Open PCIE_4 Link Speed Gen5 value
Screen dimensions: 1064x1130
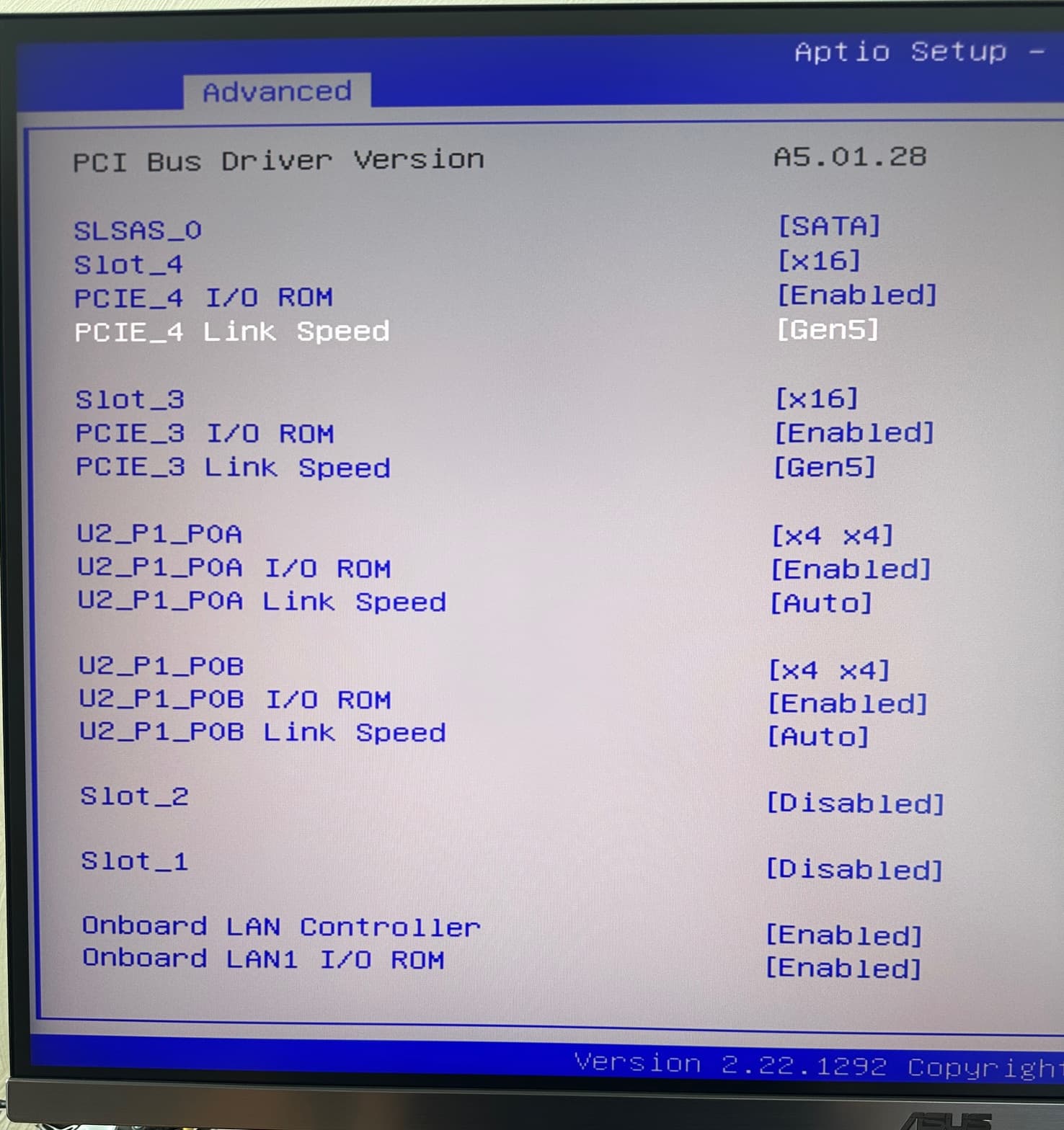tap(828, 330)
